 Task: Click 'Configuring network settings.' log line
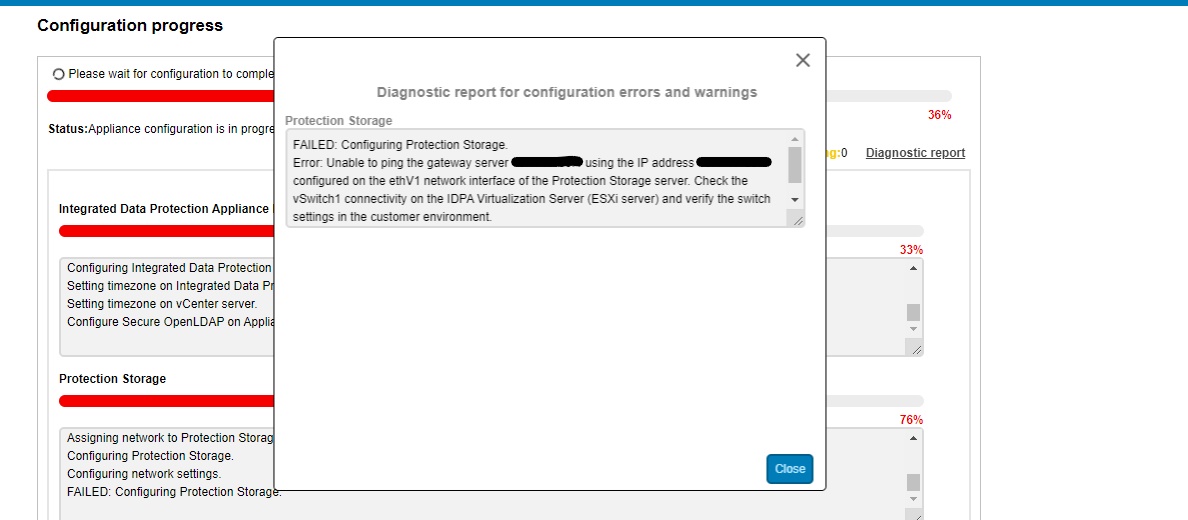click(144, 474)
